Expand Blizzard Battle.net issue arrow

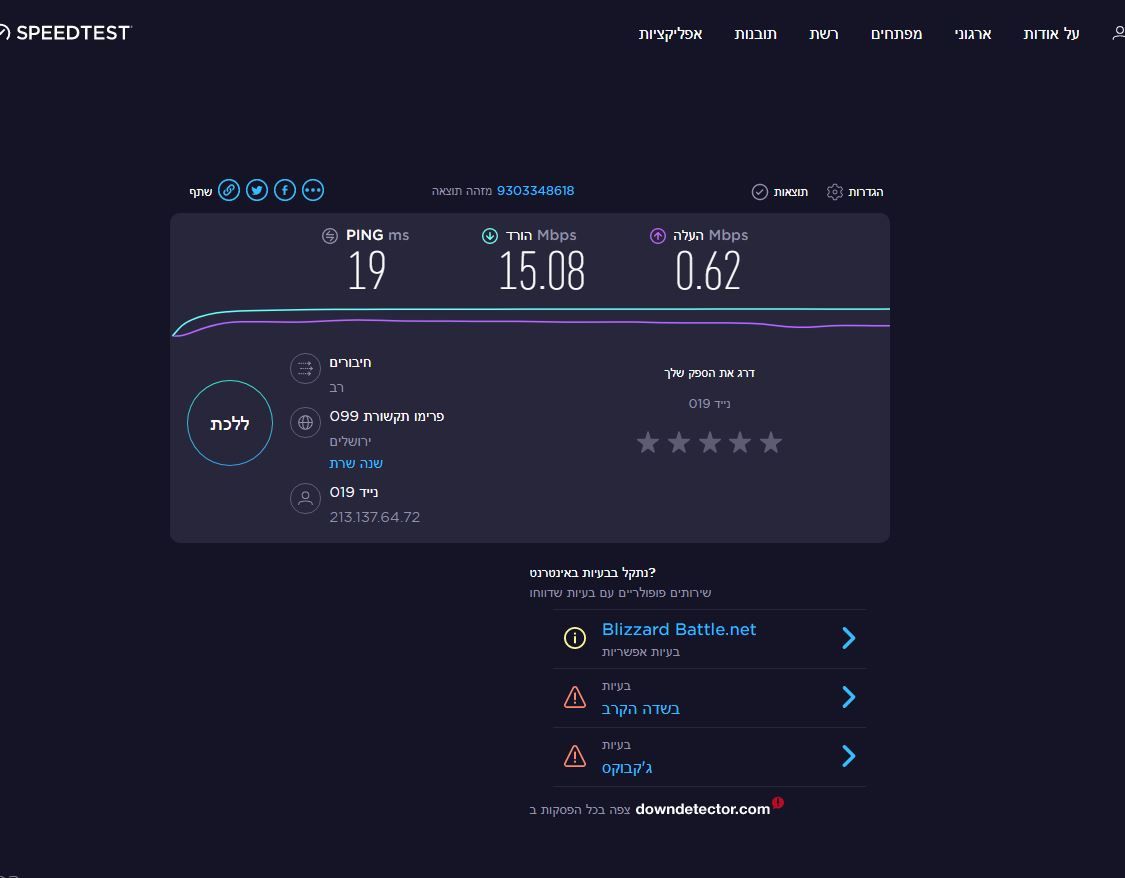click(848, 638)
